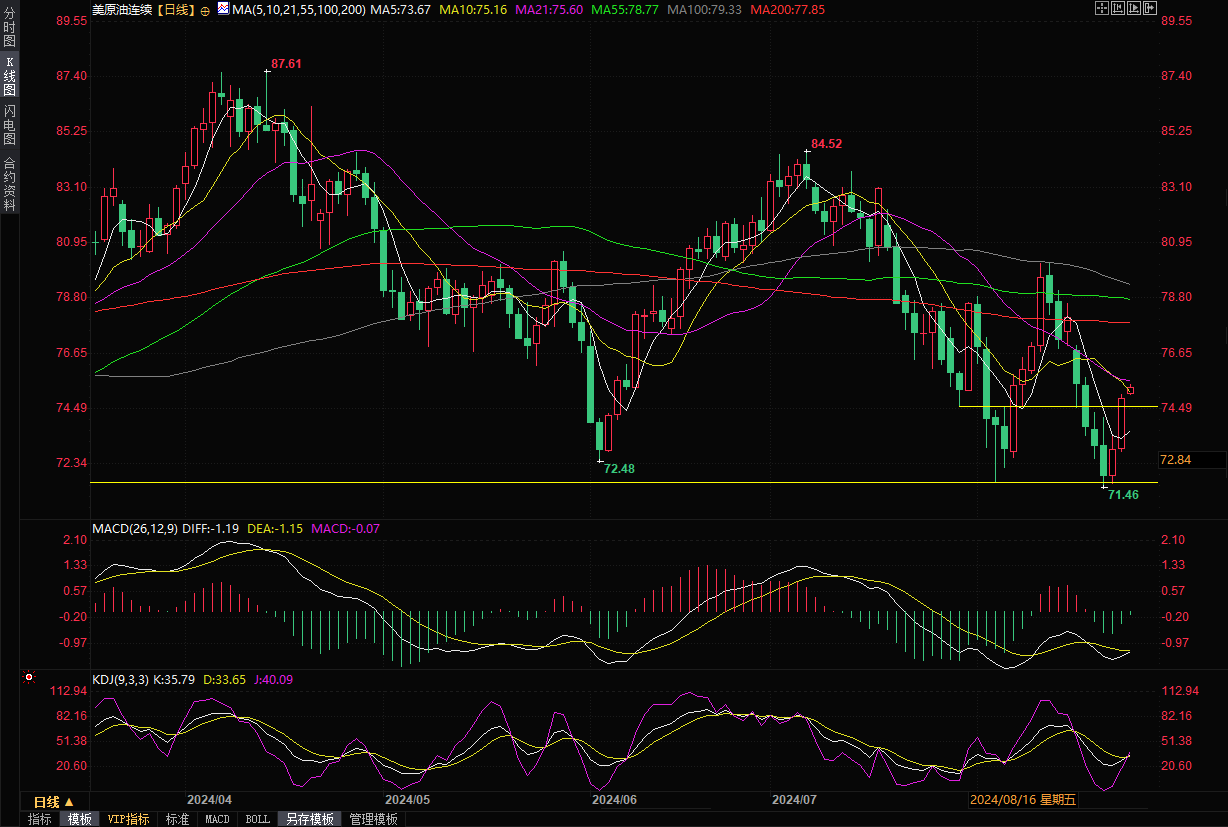Switch to BOLL indicator template
Viewport: 1228px width, 827px height.
tap(257, 819)
